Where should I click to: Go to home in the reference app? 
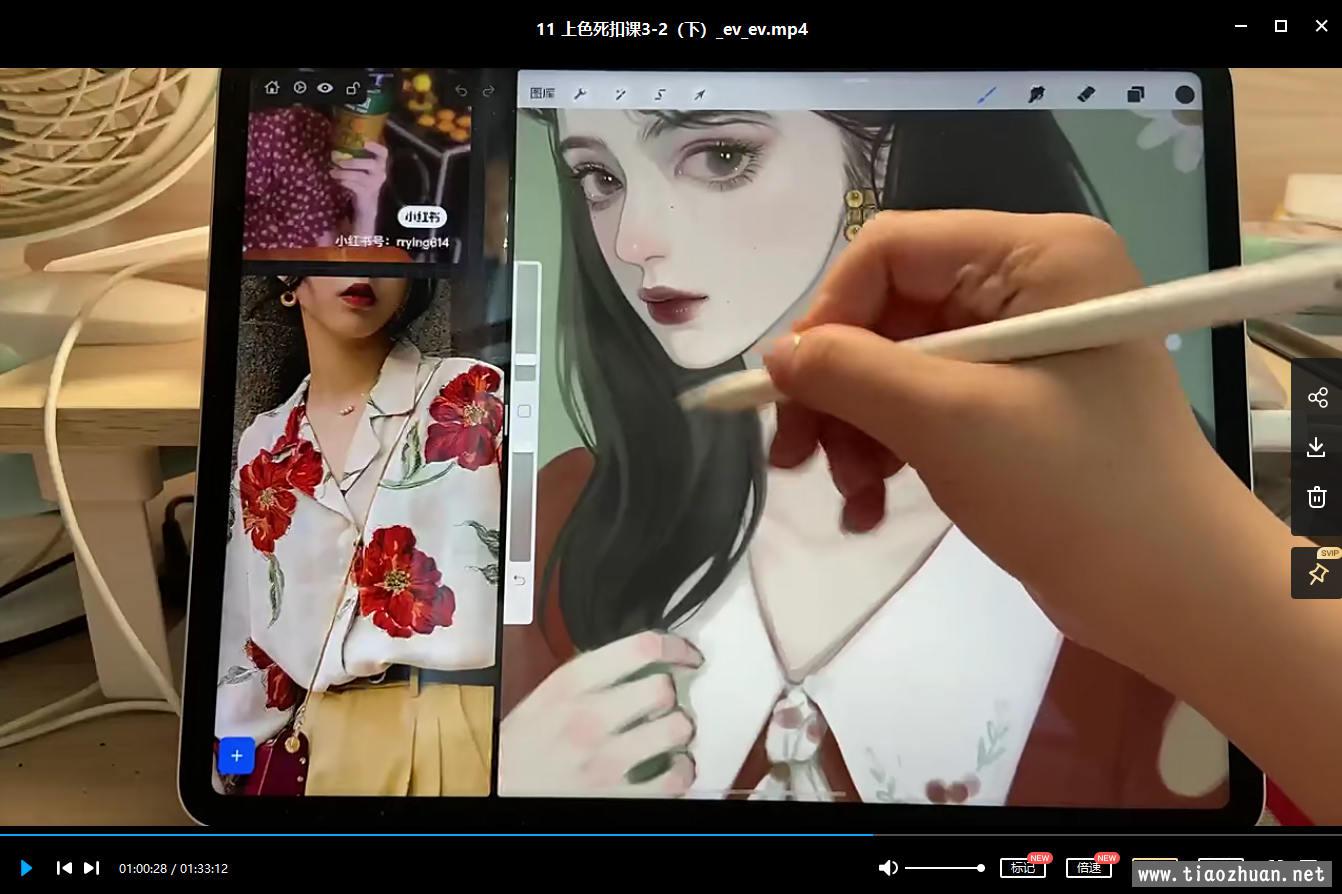point(272,88)
